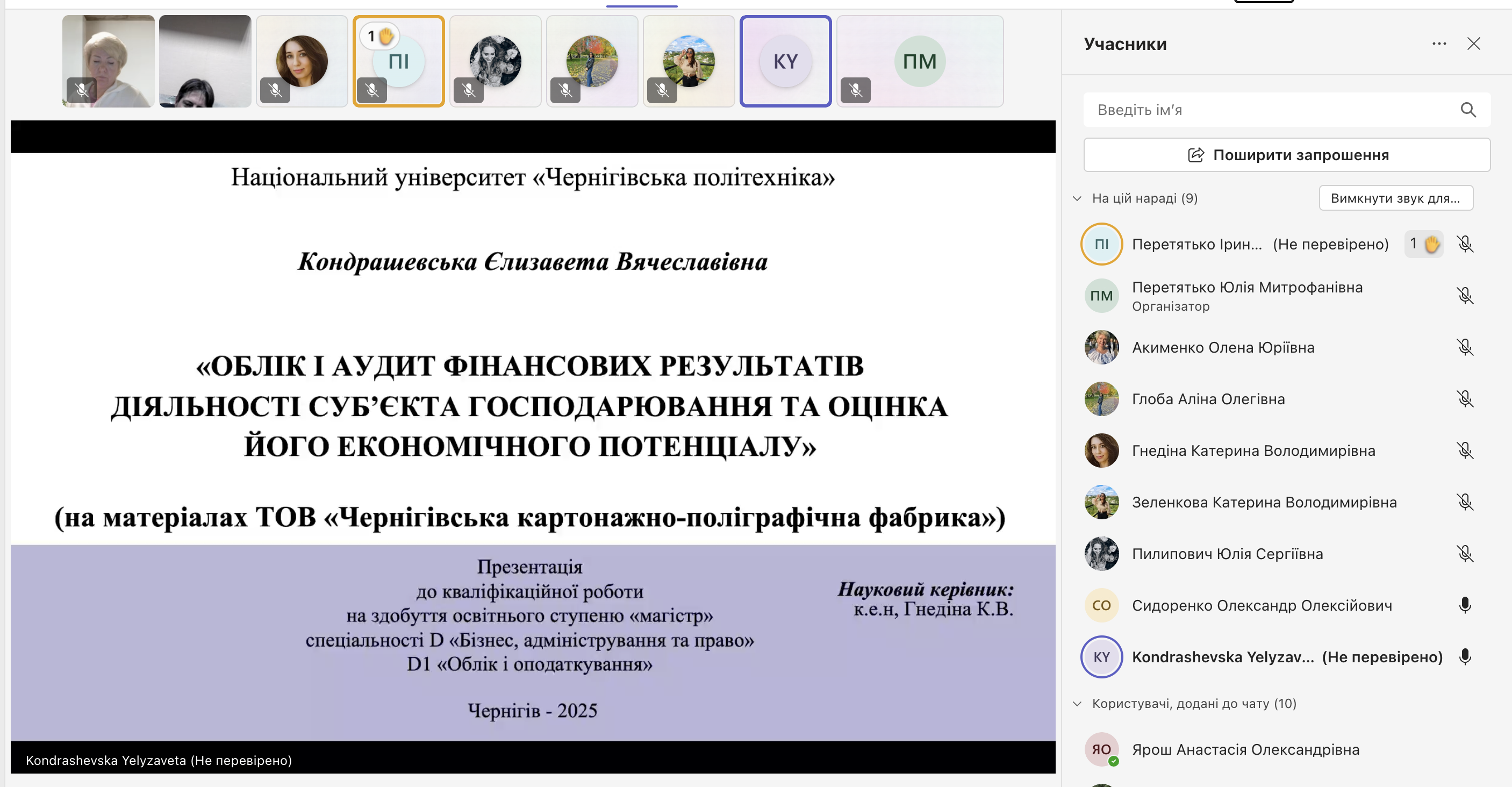The width and height of the screenshot is (1512, 787).
Task: Click muted mic icon for Пилипович Юлія Сергіївна
Action: (x=1465, y=553)
